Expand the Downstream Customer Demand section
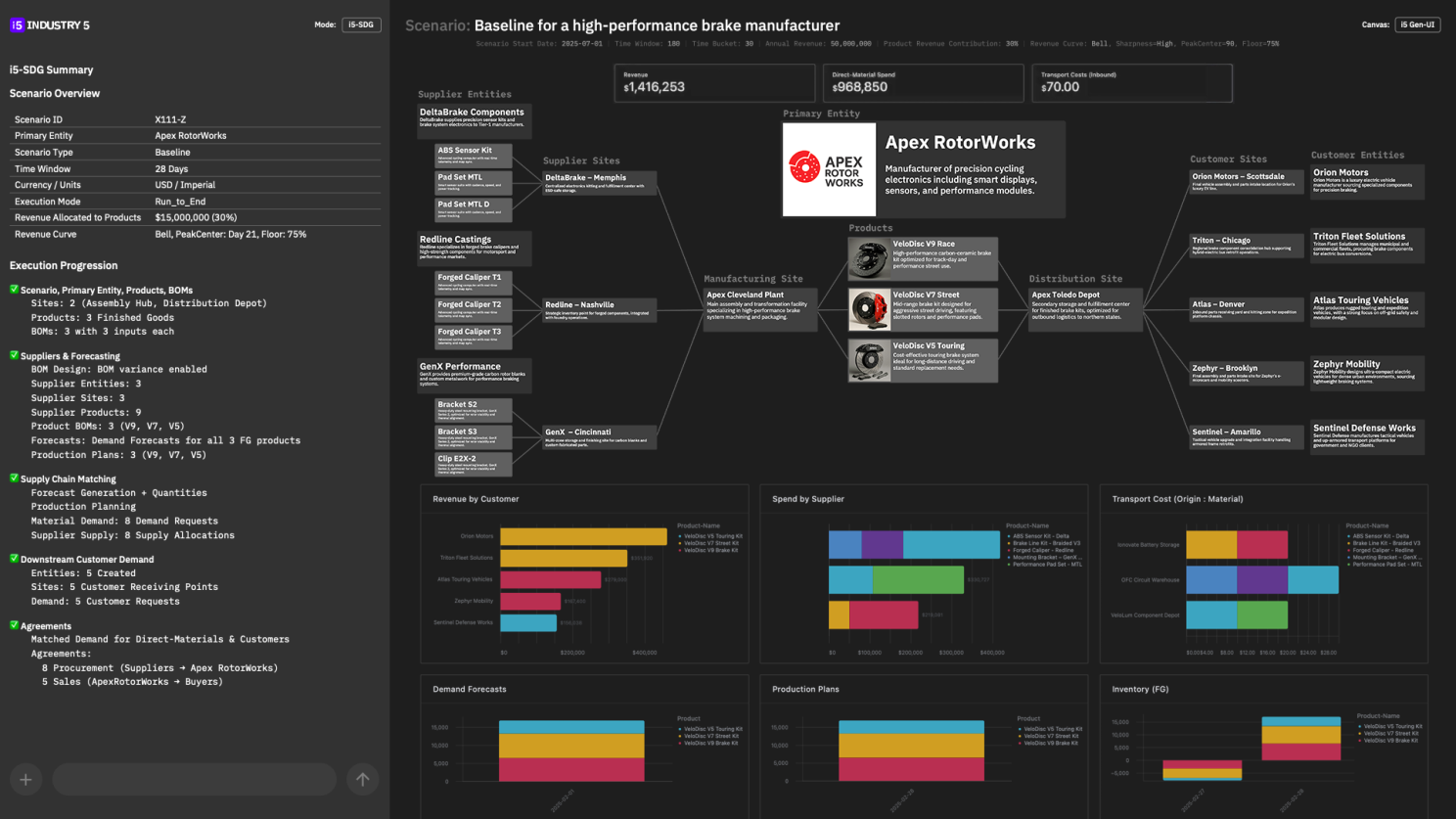Screen dimensions: 1456x819 (x=86, y=560)
